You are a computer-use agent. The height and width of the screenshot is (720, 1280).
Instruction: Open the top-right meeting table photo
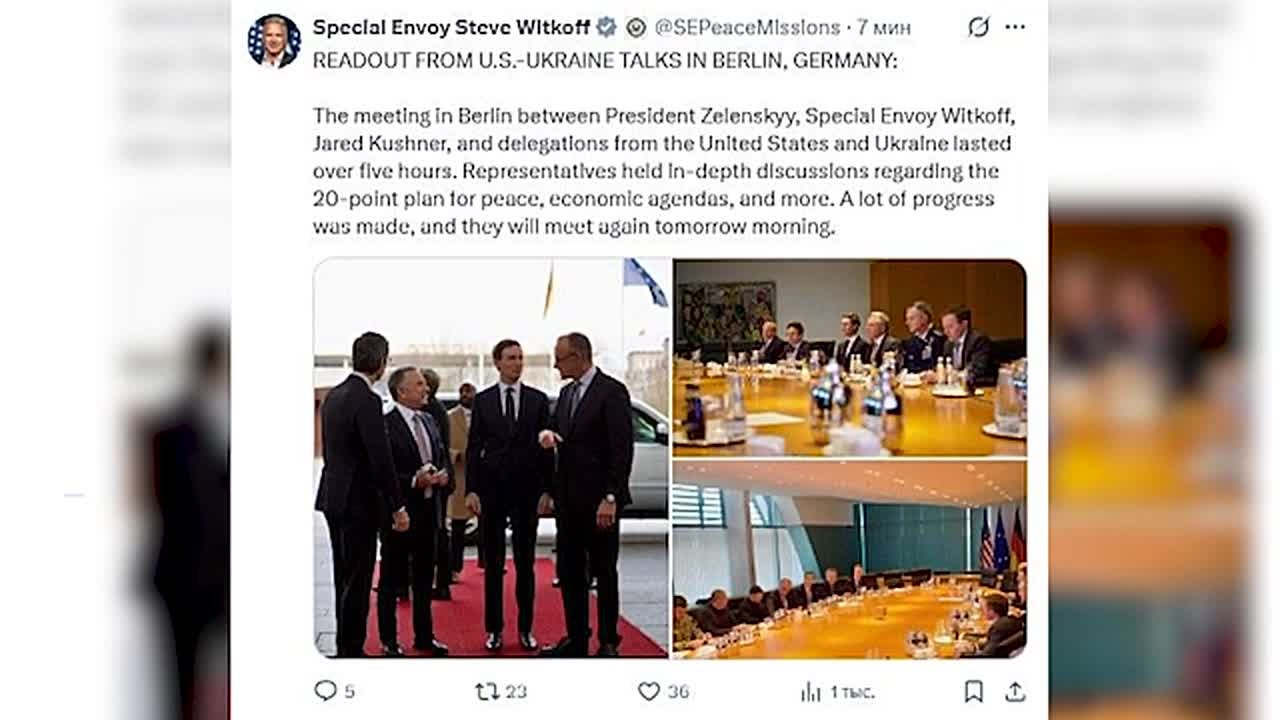click(849, 357)
